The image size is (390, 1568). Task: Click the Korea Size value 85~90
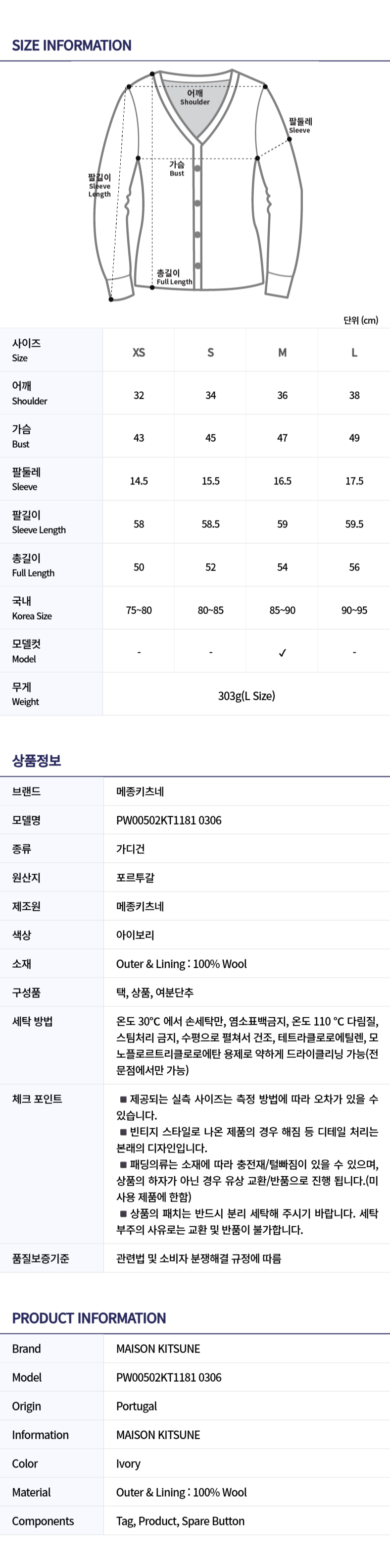[282, 610]
